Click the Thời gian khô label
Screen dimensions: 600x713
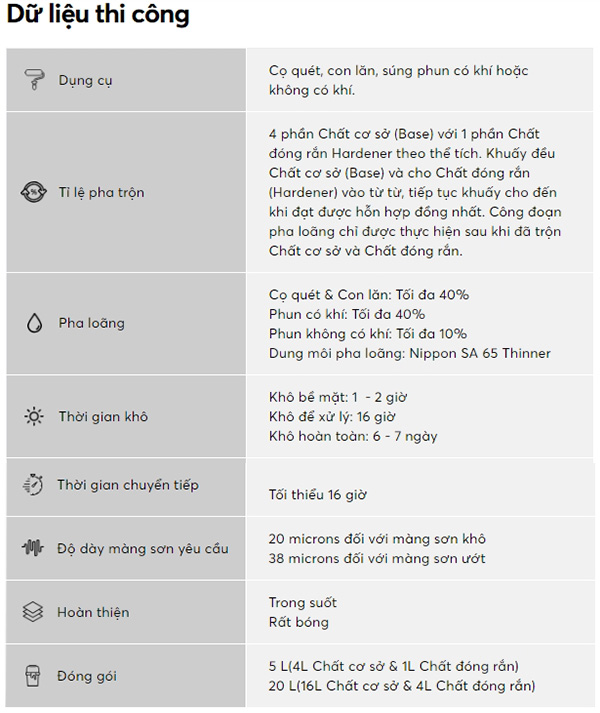click(x=103, y=416)
